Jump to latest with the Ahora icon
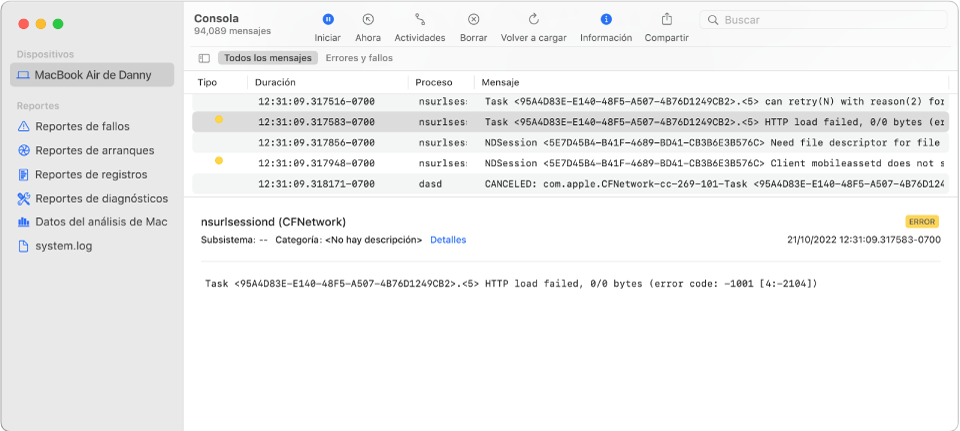This screenshot has width=960, height=431. point(368,20)
